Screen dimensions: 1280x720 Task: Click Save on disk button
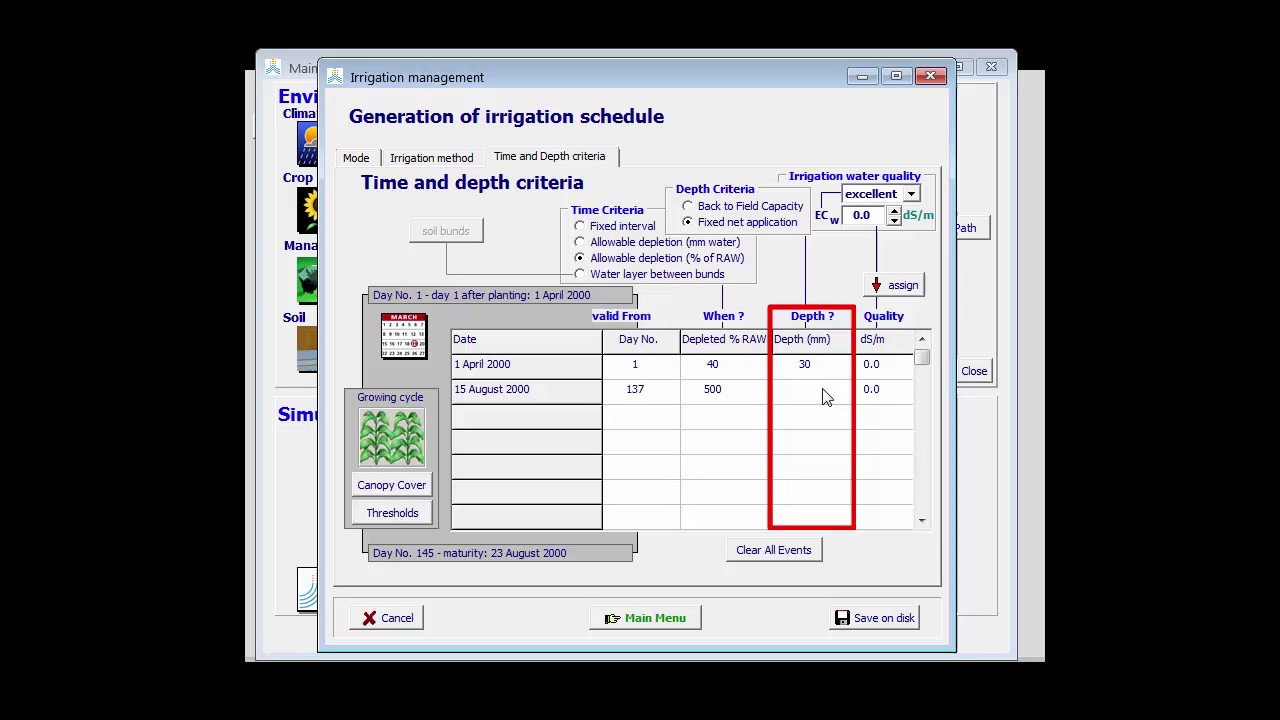[875, 618]
